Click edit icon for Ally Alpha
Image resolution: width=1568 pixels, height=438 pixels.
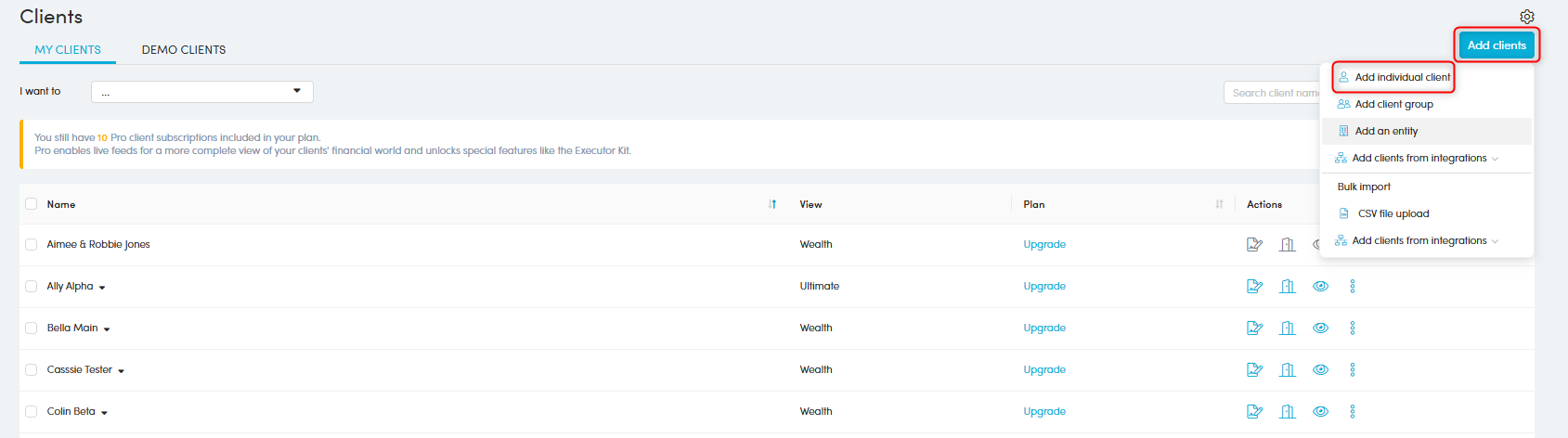(1254, 286)
